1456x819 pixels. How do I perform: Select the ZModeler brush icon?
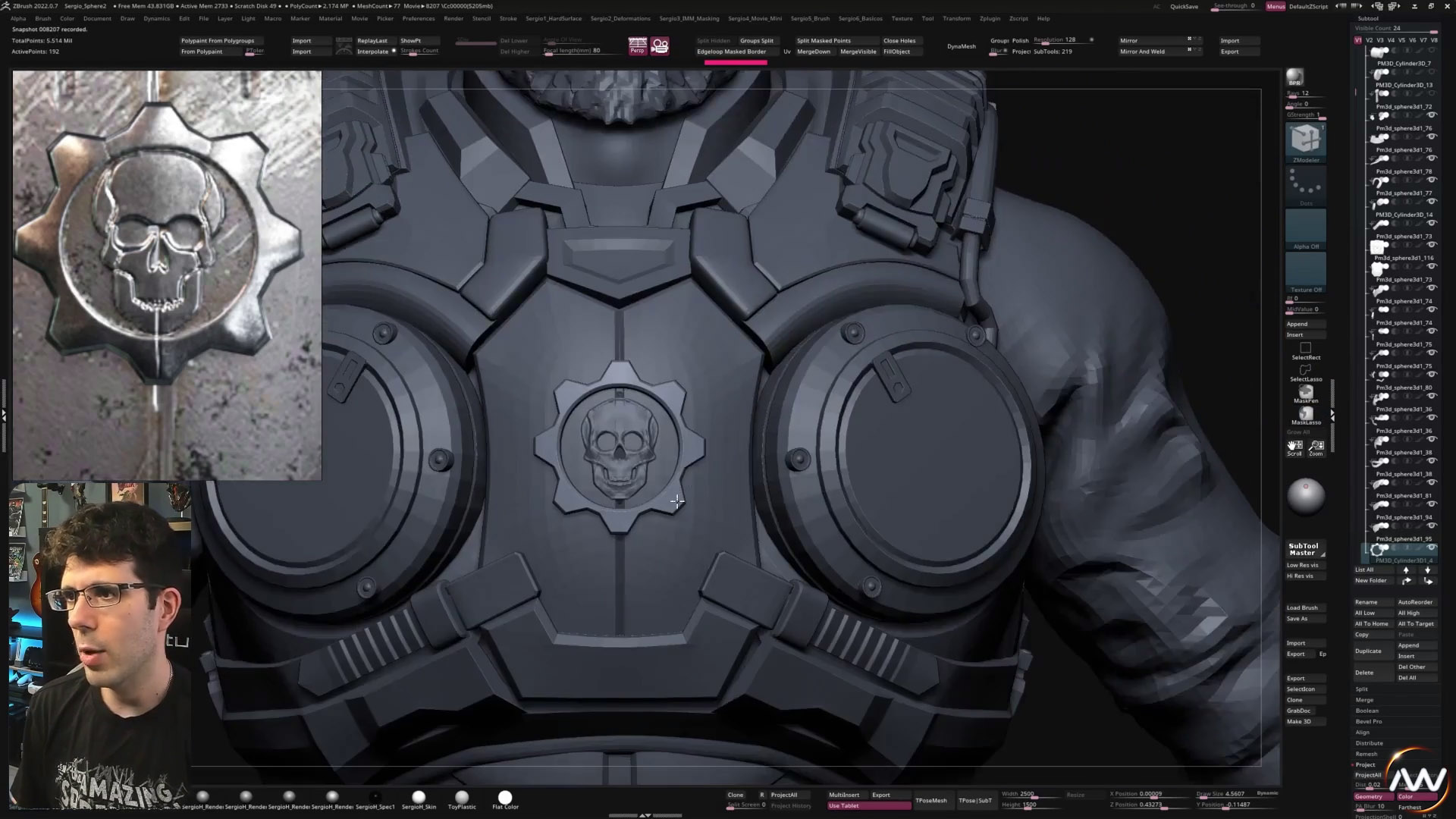pyautogui.click(x=1305, y=140)
